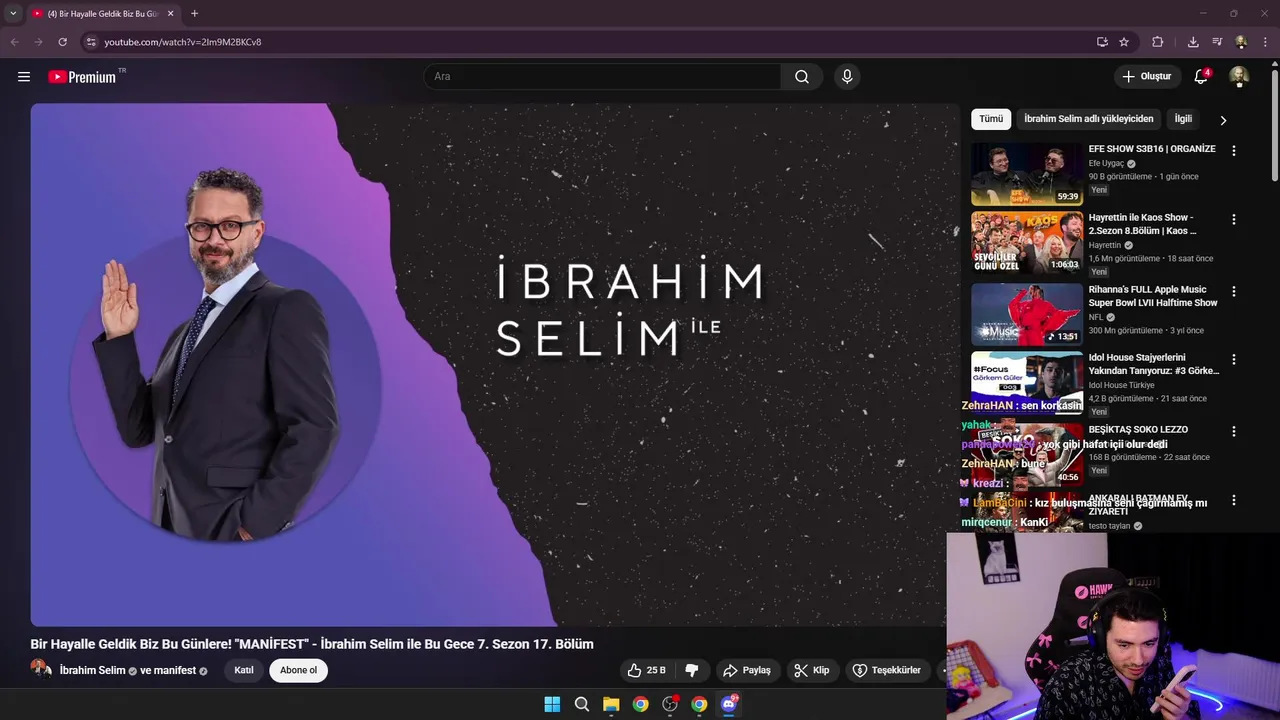Start voice search with microphone icon
Screen dimensions: 1280x720
[x=847, y=77]
